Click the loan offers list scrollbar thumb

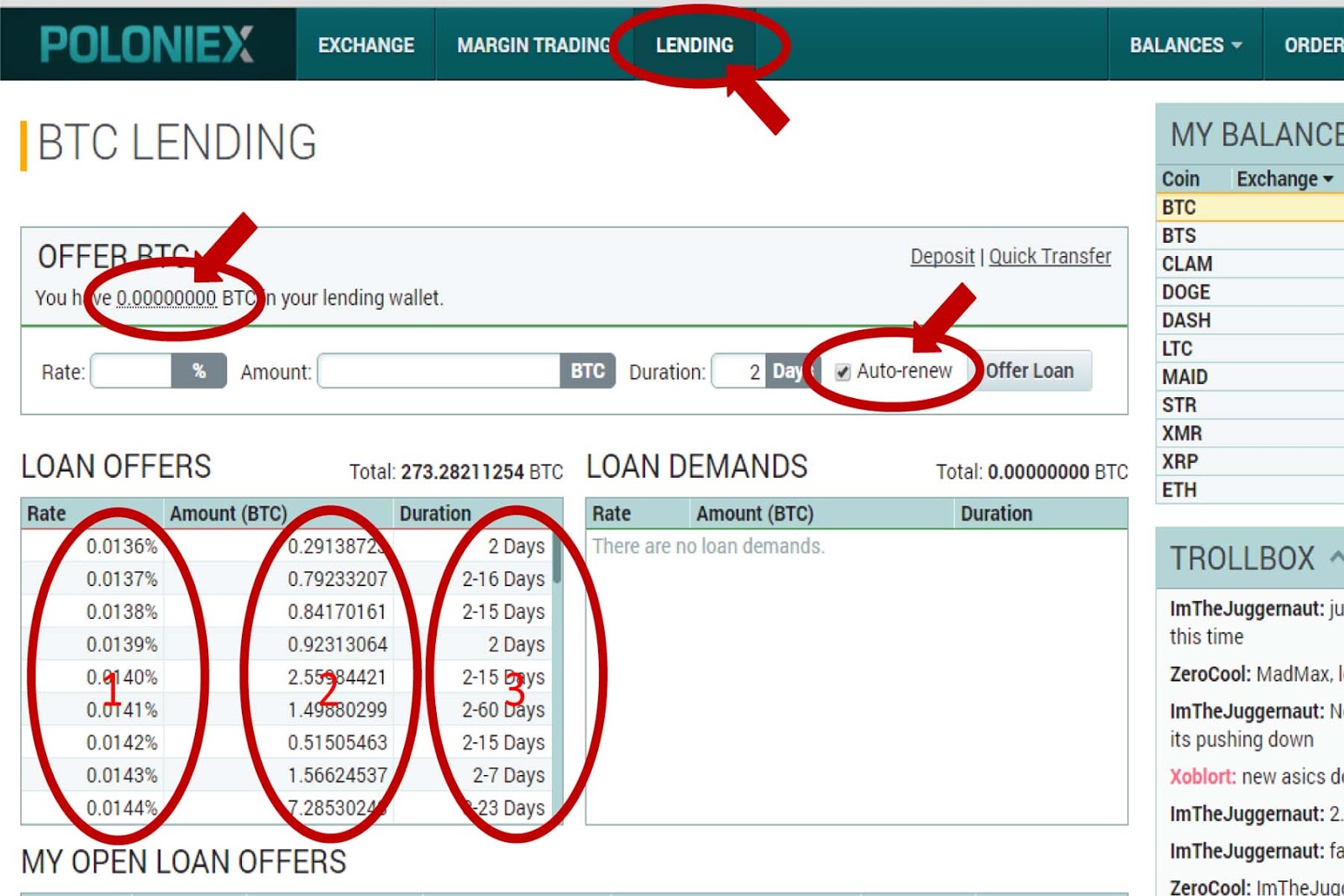(x=557, y=557)
